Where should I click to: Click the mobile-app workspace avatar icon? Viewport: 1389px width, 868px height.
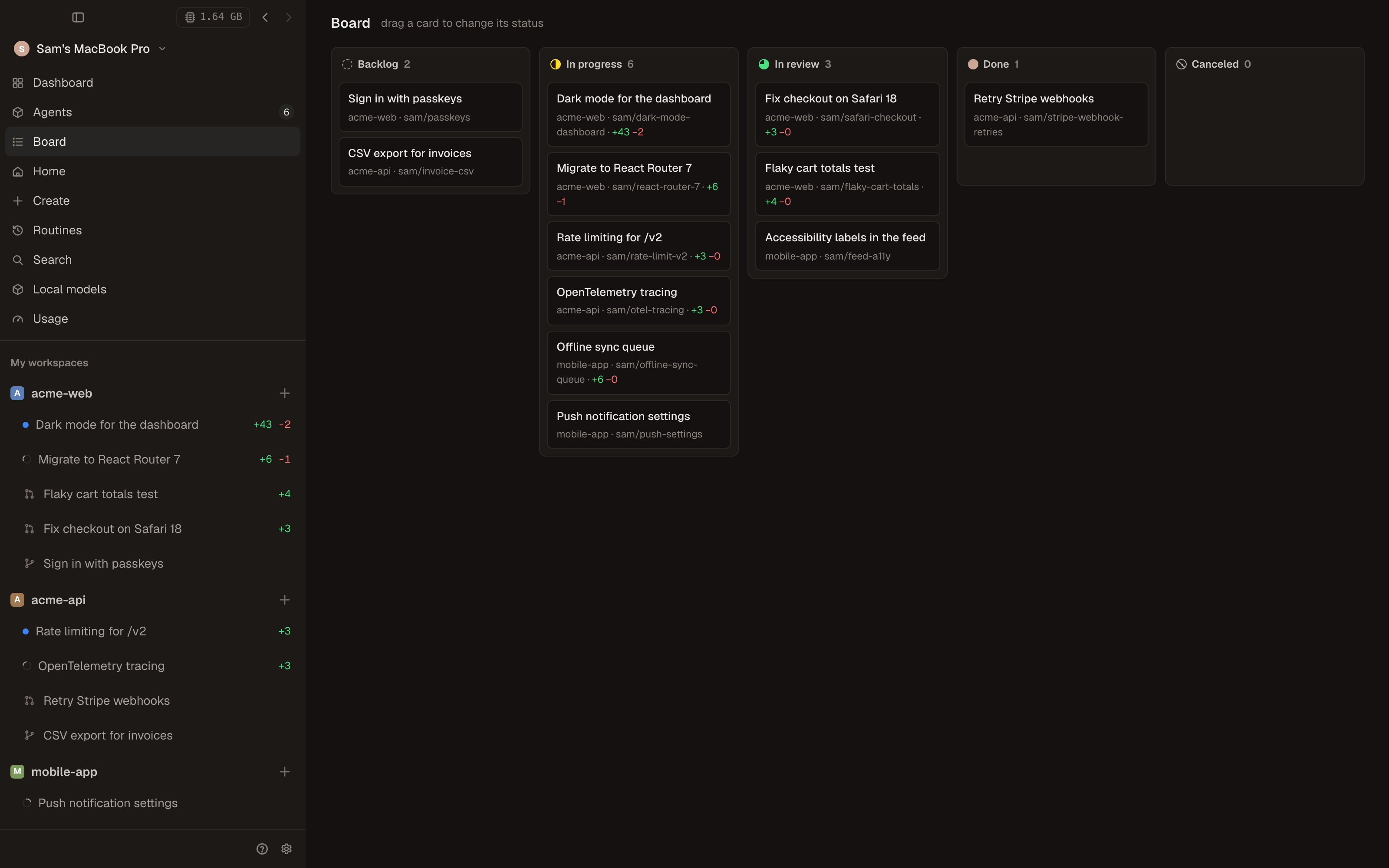[x=17, y=772]
